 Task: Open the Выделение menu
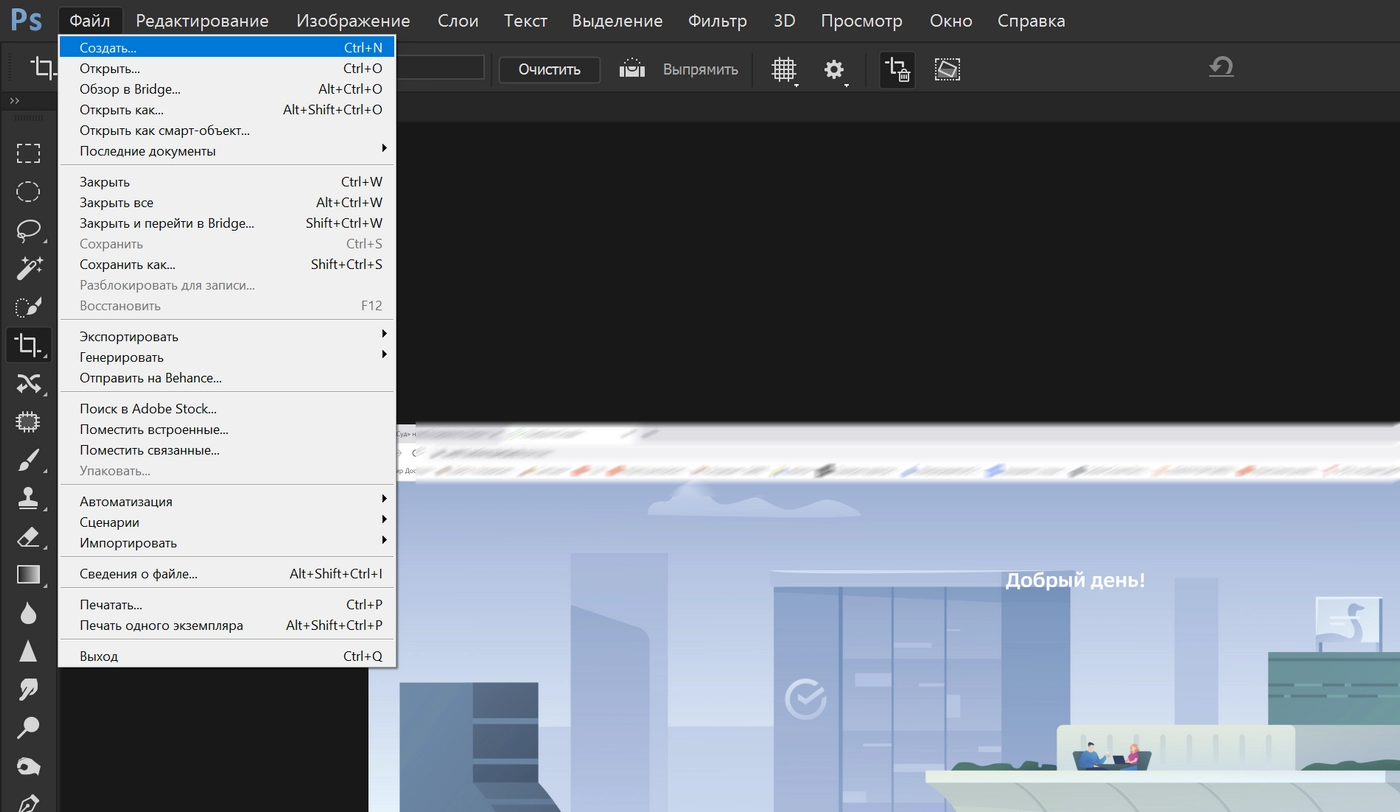point(617,20)
